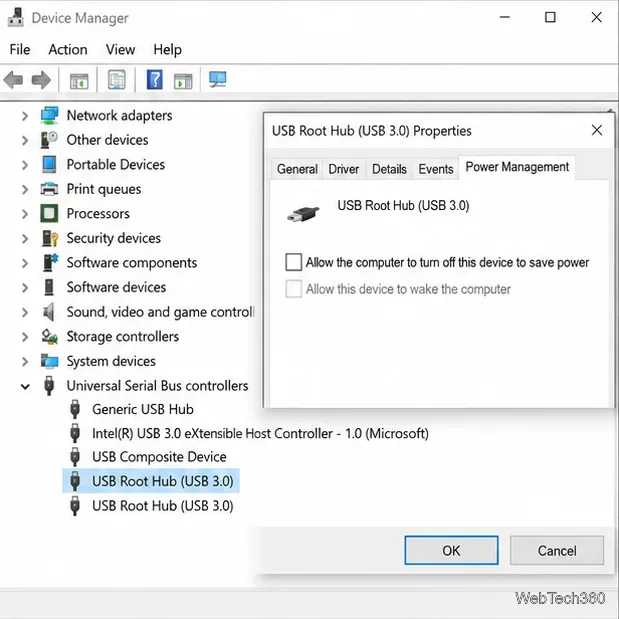Click the Generic USB Hub plug icon
Viewport: 619px width, 619px height.
75,409
